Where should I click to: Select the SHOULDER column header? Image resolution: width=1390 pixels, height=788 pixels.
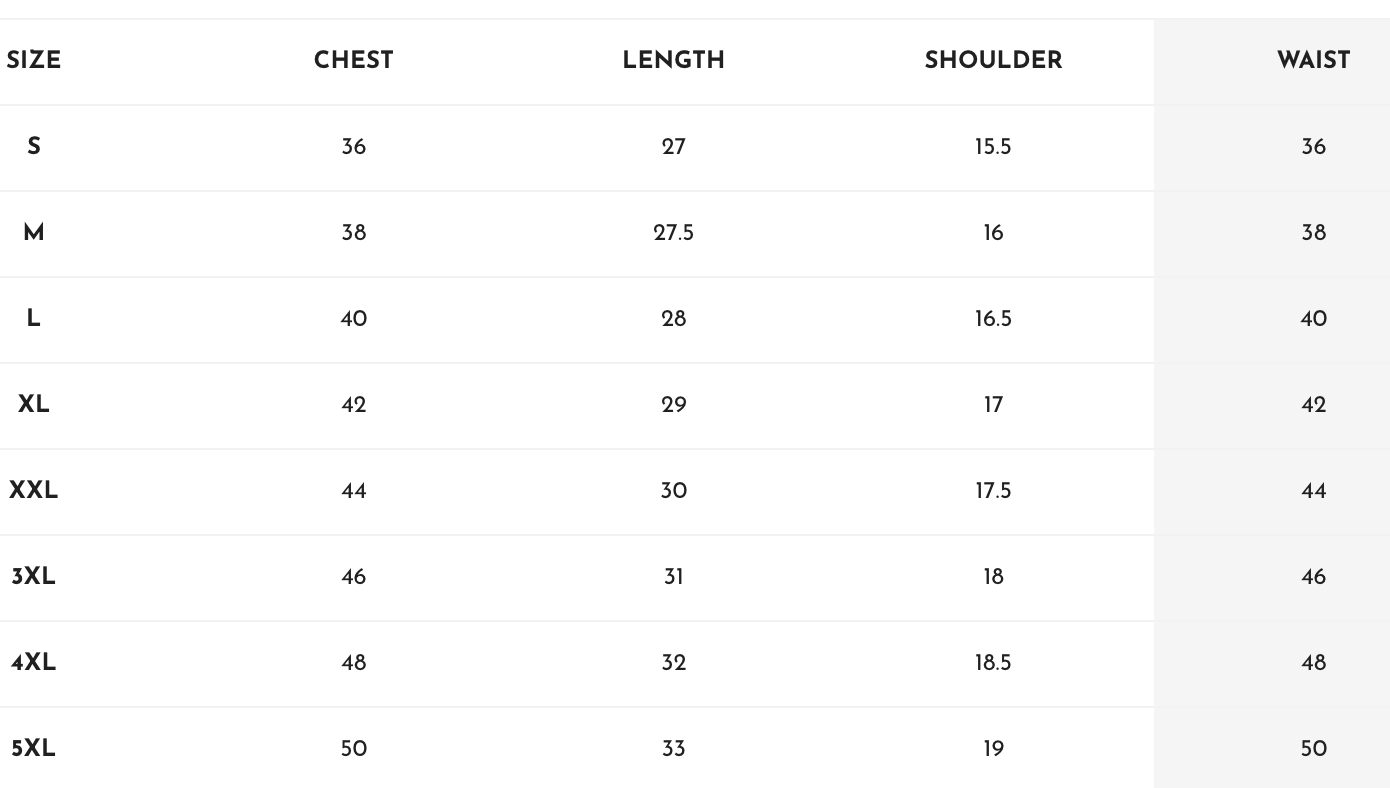click(993, 60)
